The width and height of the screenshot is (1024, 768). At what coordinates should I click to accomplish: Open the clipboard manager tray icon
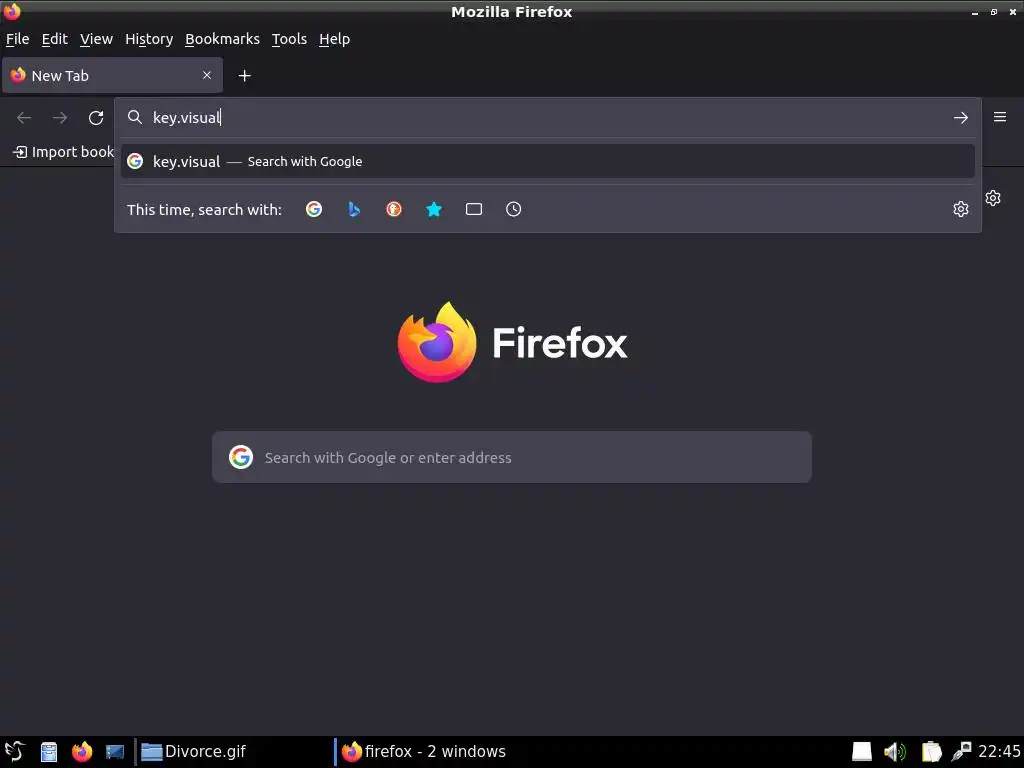931,752
